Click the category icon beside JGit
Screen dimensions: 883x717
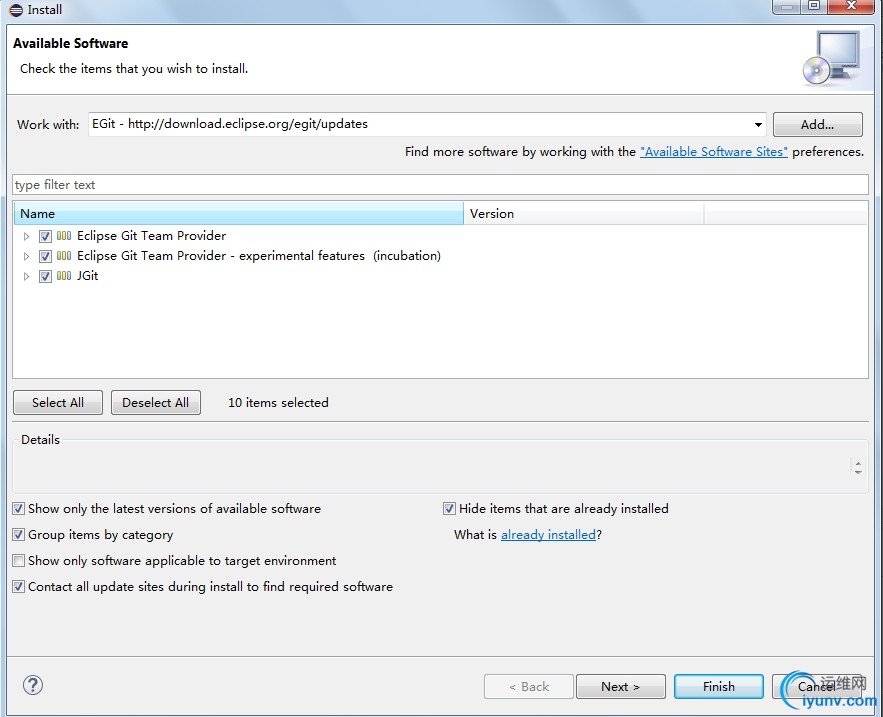pyautogui.click(x=64, y=275)
